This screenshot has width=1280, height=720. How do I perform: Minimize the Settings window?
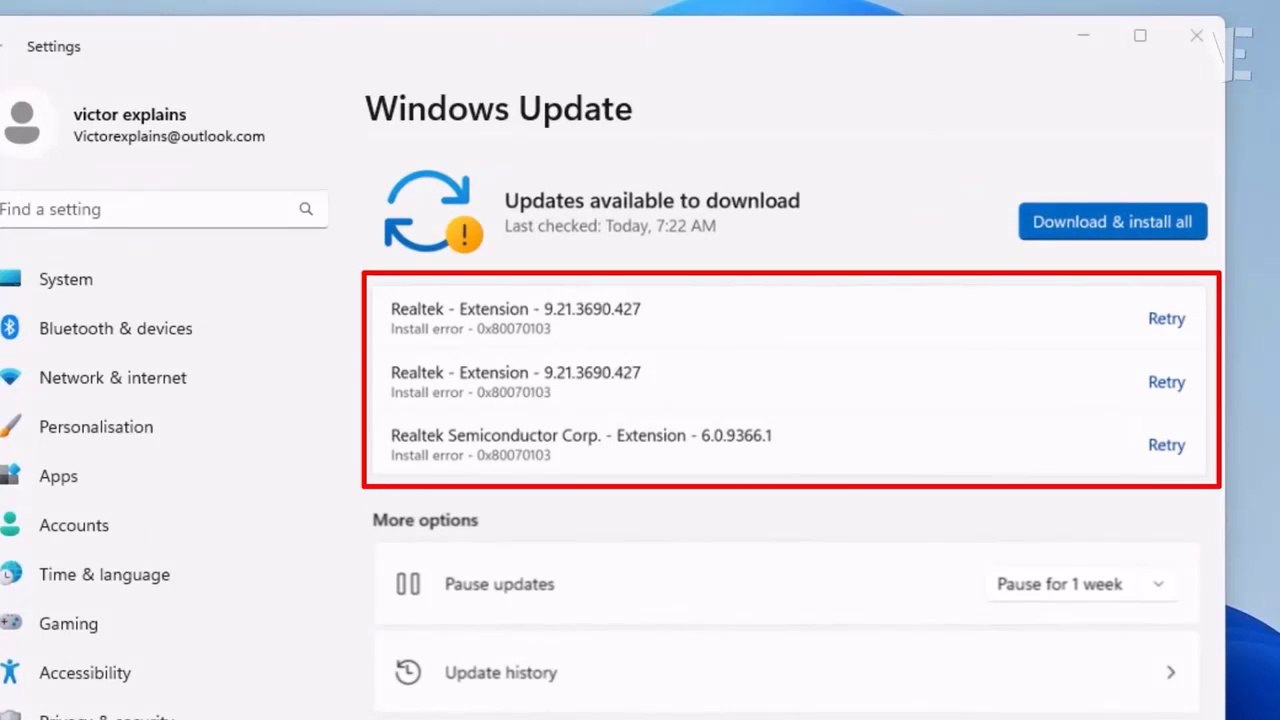pyautogui.click(x=1083, y=36)
